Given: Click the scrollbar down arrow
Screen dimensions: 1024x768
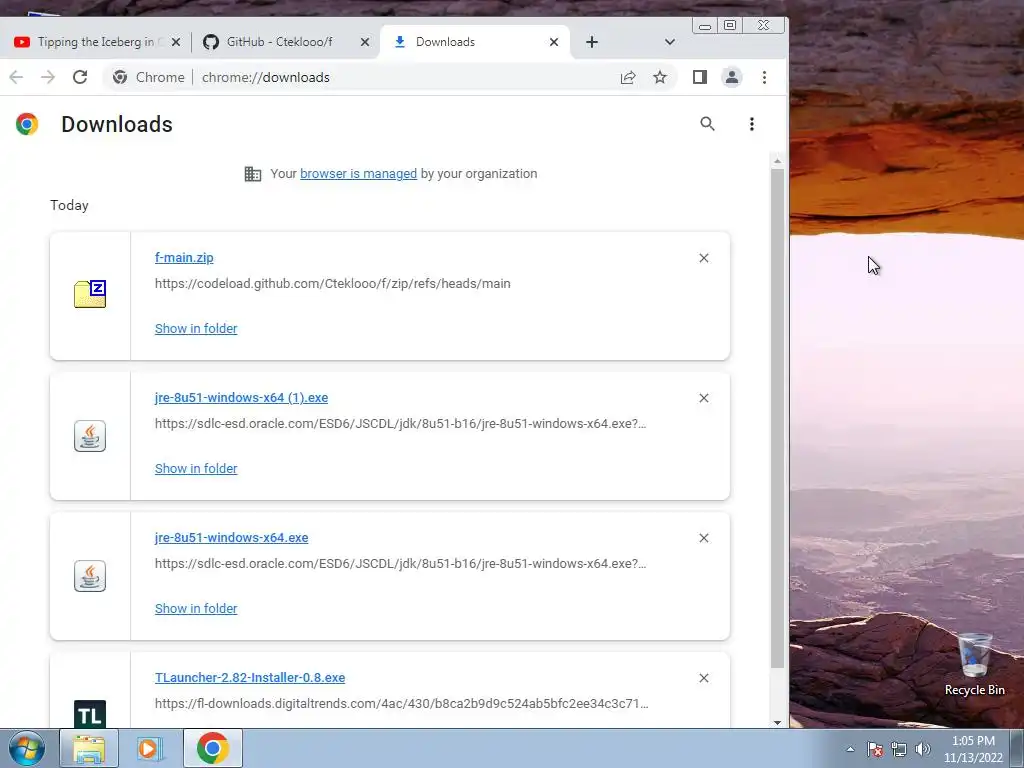Looking at the screenshot, I should [777, 722].
